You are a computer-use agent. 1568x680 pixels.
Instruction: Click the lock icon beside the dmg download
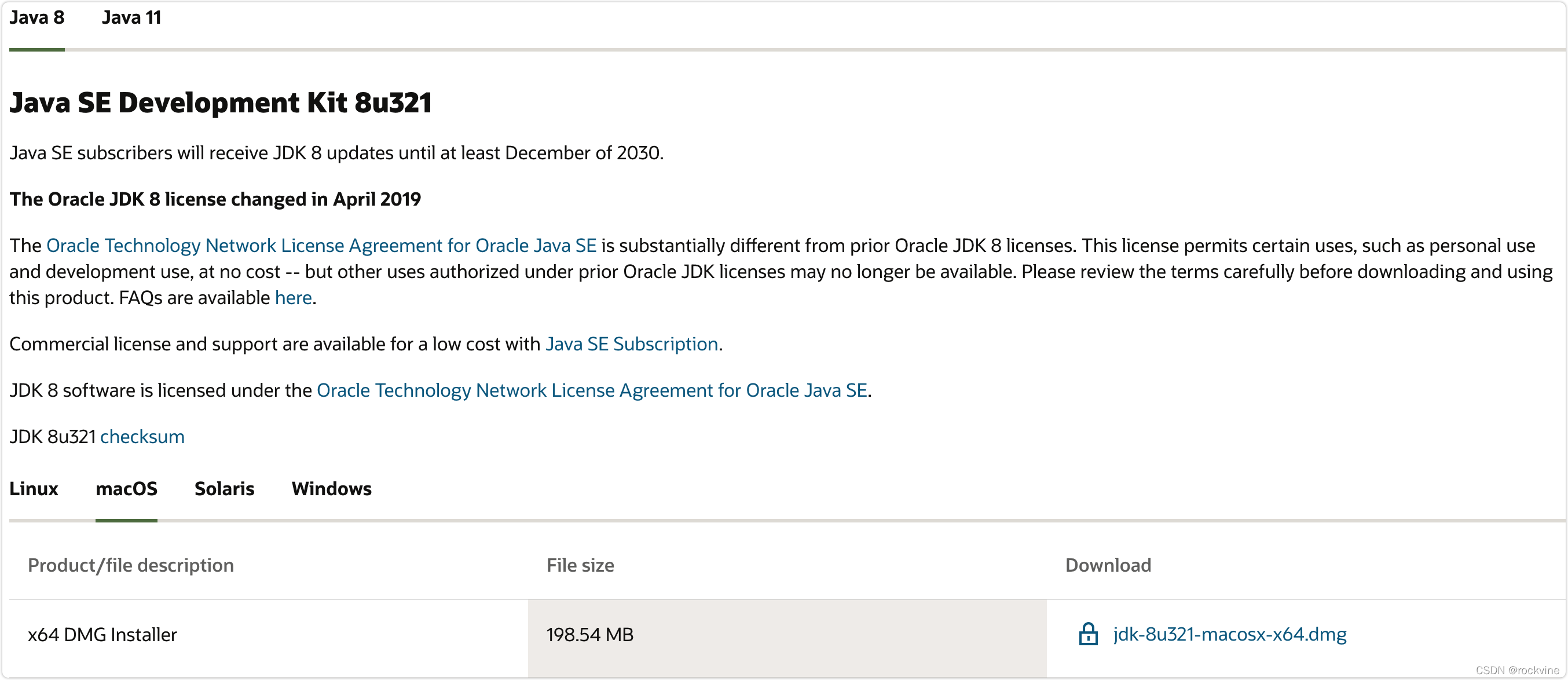[1089, 634]
